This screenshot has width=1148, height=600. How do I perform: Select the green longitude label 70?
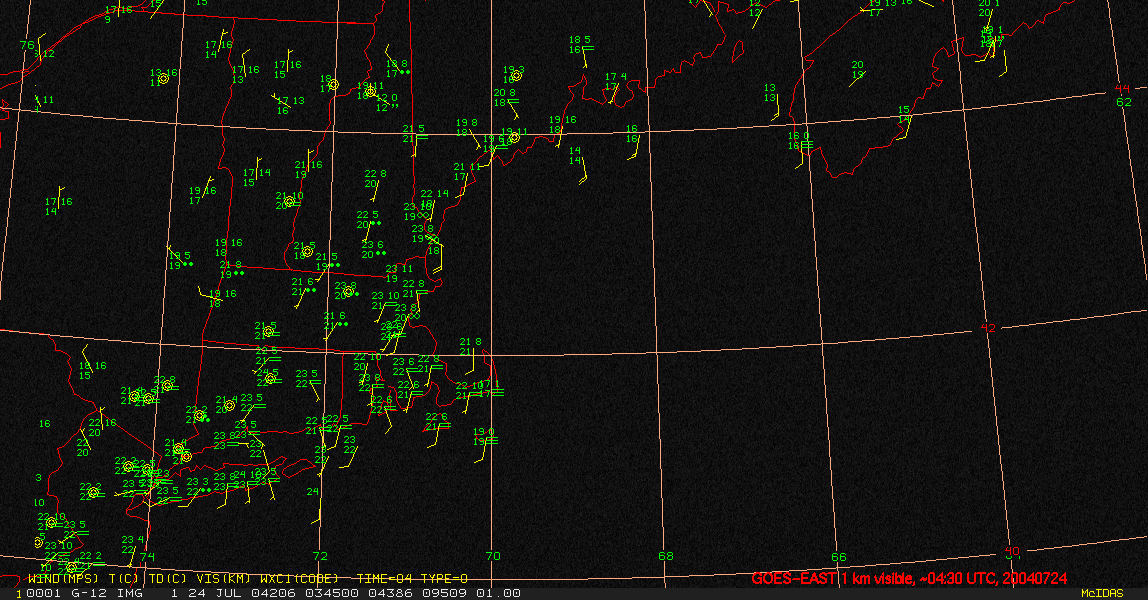pos(493,556)
